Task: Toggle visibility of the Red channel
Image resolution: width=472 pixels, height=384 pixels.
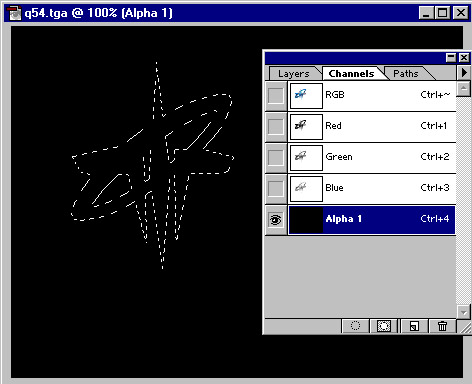Action: pyautogui.click(x=276, y=127)
